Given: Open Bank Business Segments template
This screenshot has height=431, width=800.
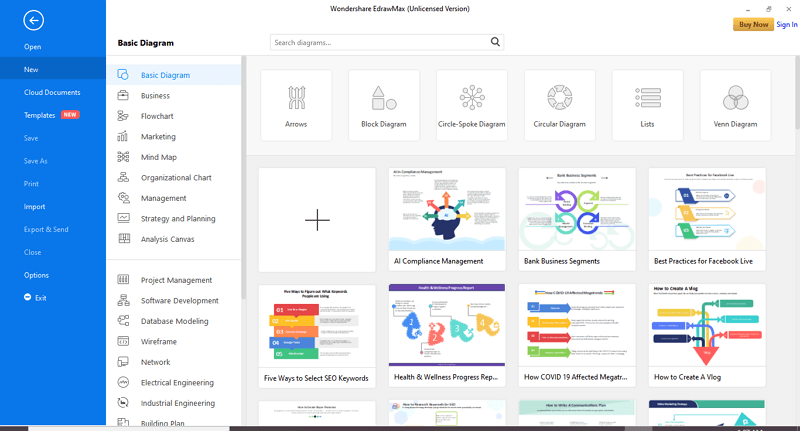Looking at the screenshot, I should click(x=577, y=219).
